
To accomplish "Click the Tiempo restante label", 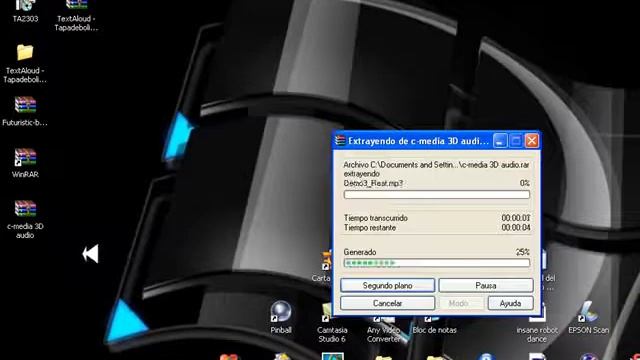I will tap(370, 228).
